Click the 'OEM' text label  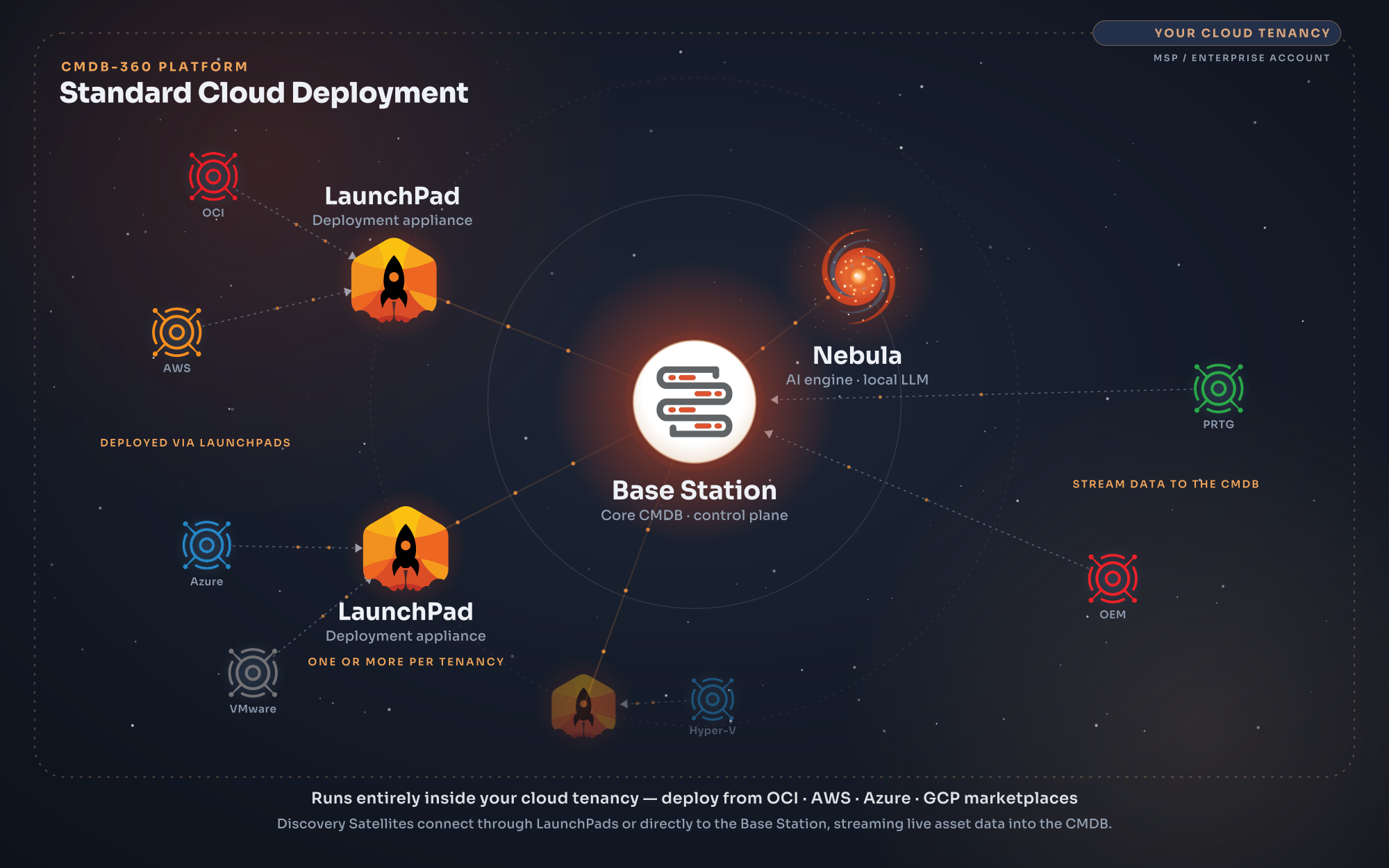pos(1113,615)
